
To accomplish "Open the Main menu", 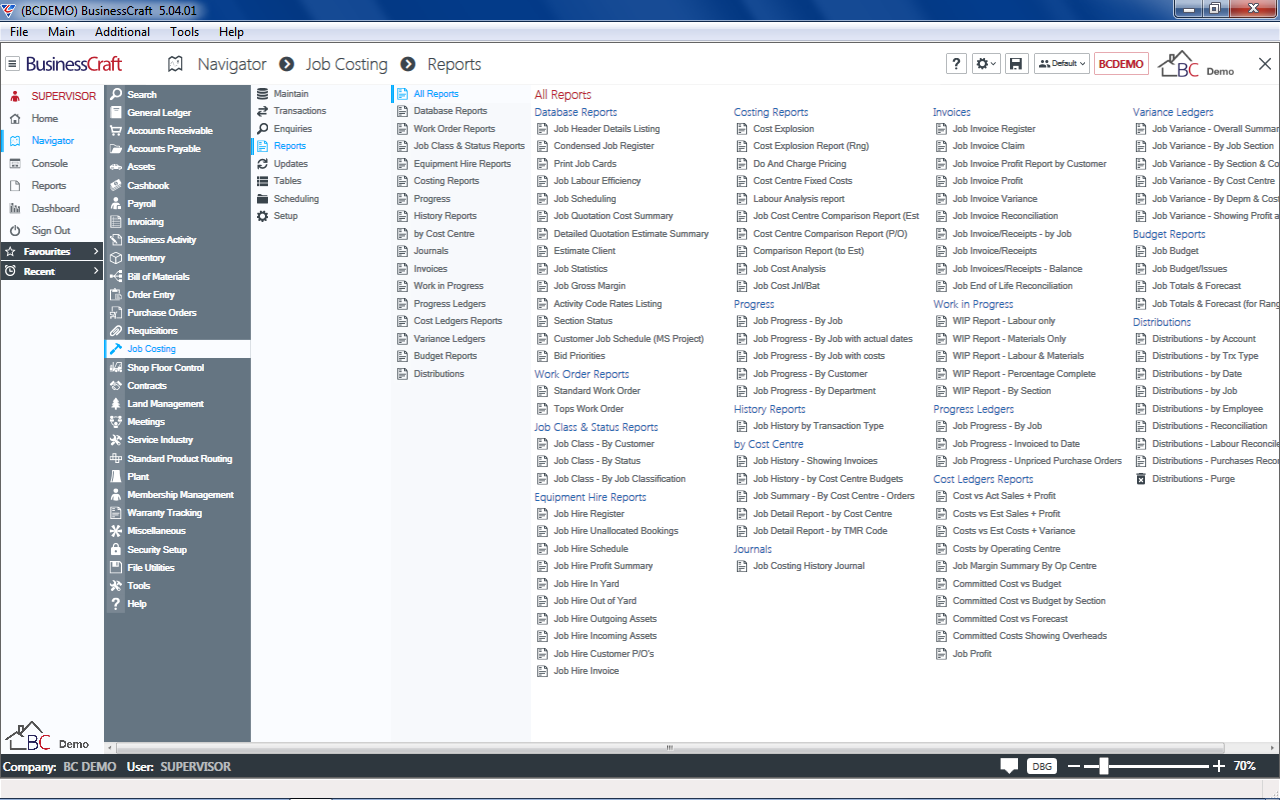I will 61,32.
